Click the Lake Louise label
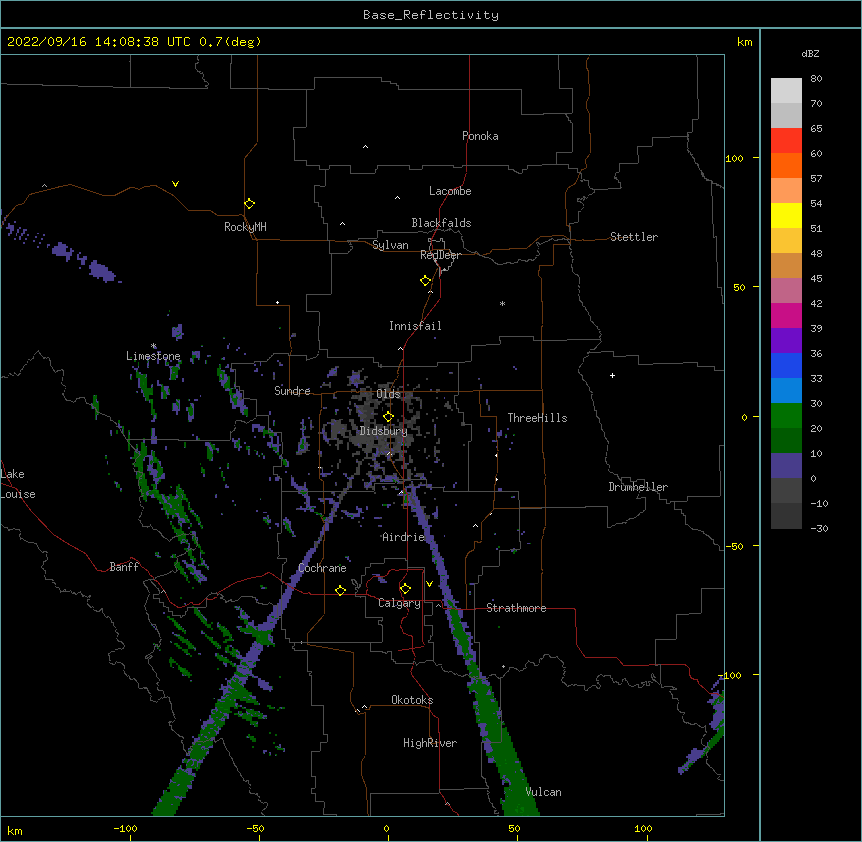Screen dimensions: 862x842 [x=18, y=484]
